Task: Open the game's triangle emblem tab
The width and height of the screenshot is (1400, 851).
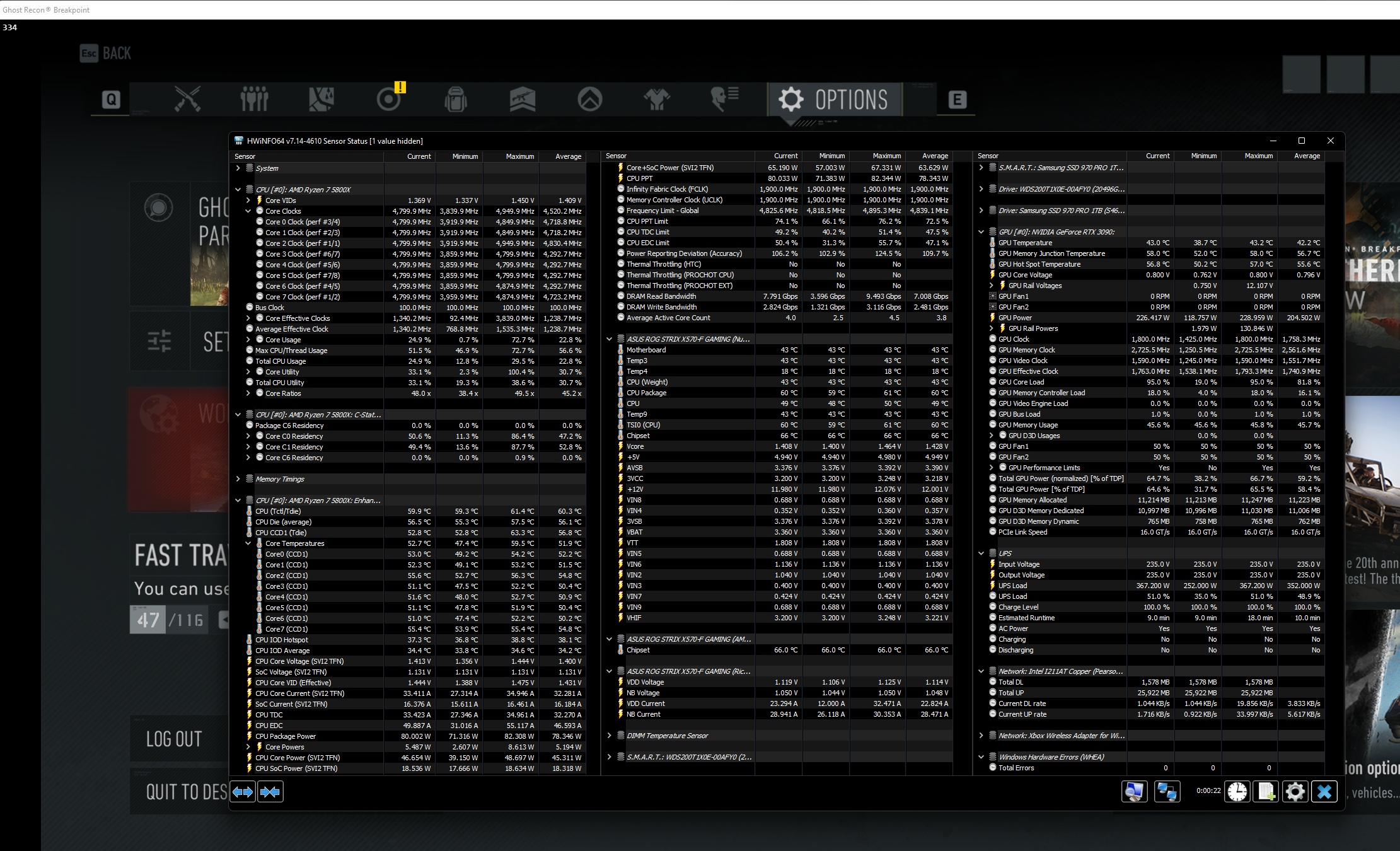Action: (590, 99)
